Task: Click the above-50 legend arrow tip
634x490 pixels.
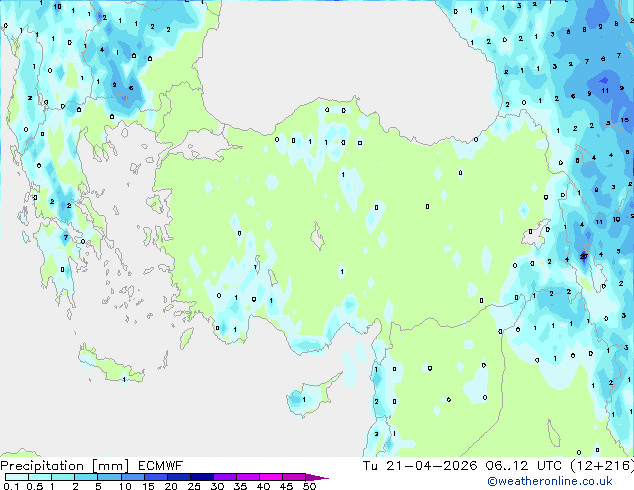Action: (x=317, y=477)
